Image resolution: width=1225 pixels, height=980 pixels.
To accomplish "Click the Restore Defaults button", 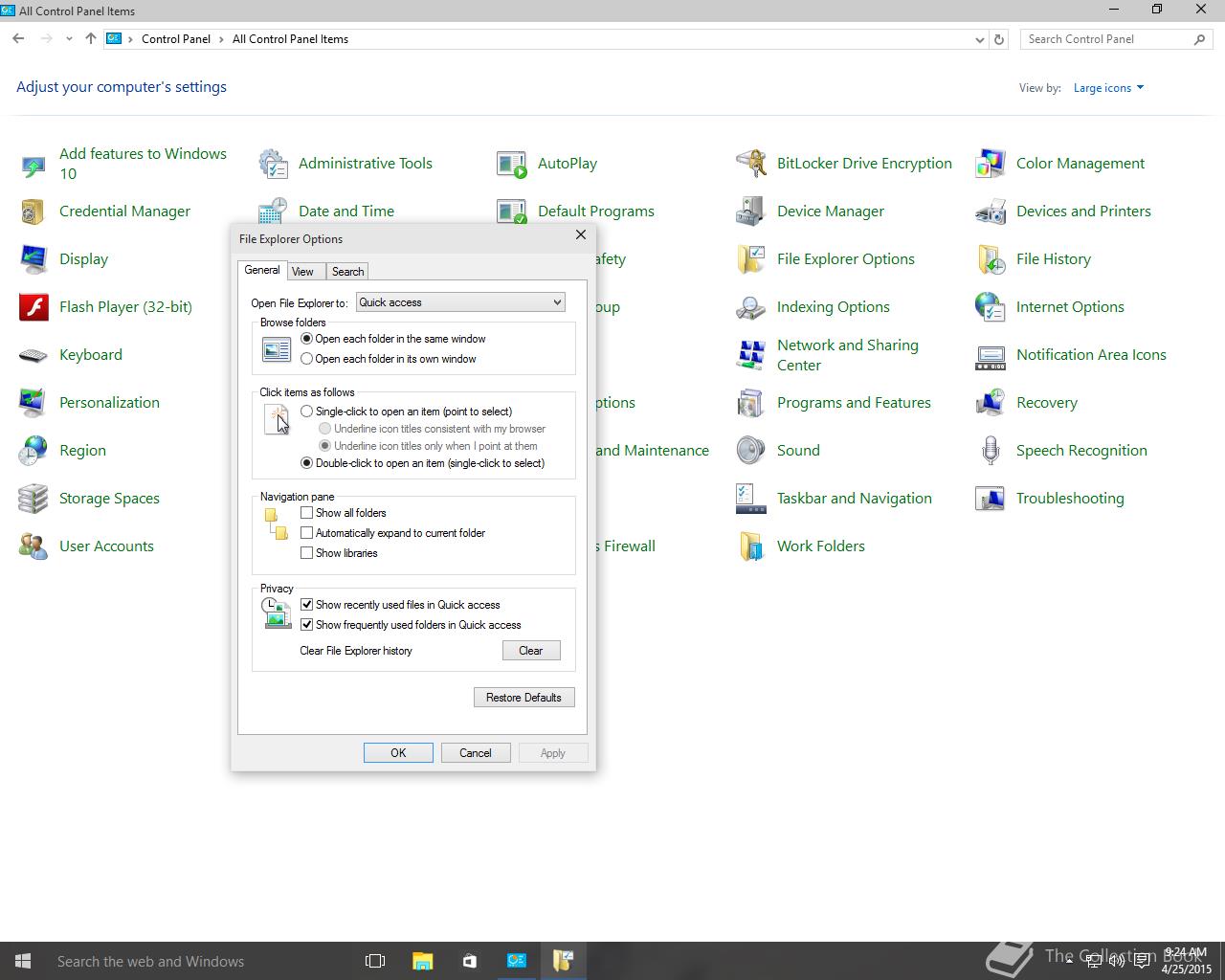I will [x=524, y=698].
